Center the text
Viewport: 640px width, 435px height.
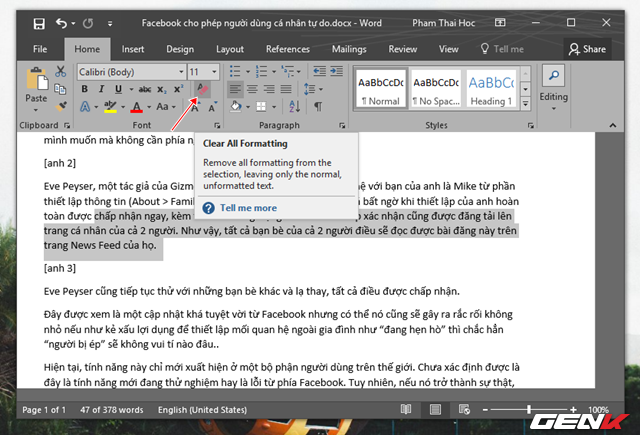[252, 89]
